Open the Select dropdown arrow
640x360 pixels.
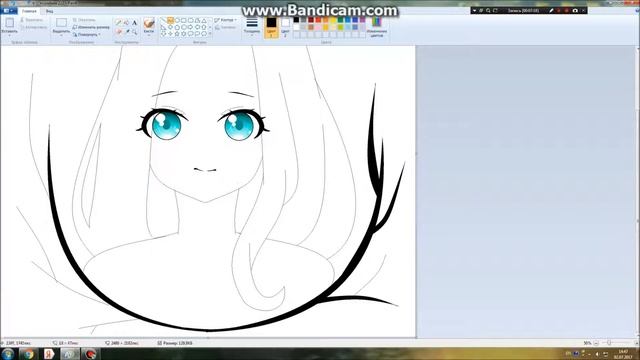tap(61, 36)
